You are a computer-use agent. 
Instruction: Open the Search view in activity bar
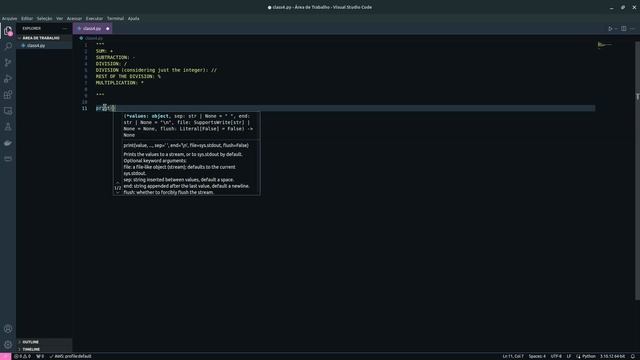coord(8,47)
